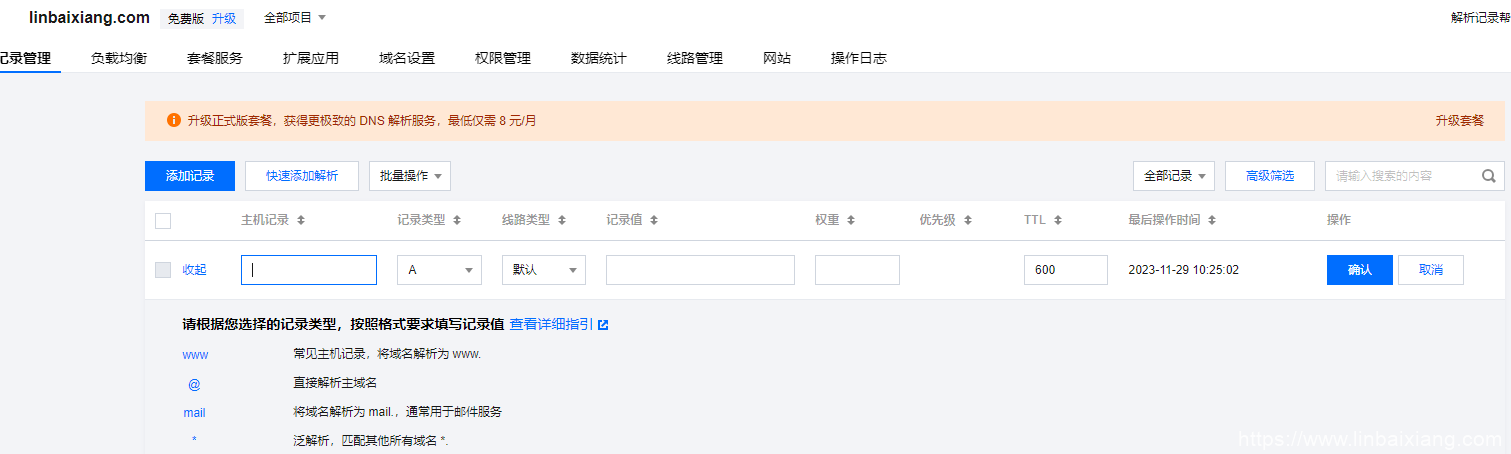Click the TTL field showing 600
Image resolution: width=1511 pixels, height=454 pixels.
(x=1066, y=270)
